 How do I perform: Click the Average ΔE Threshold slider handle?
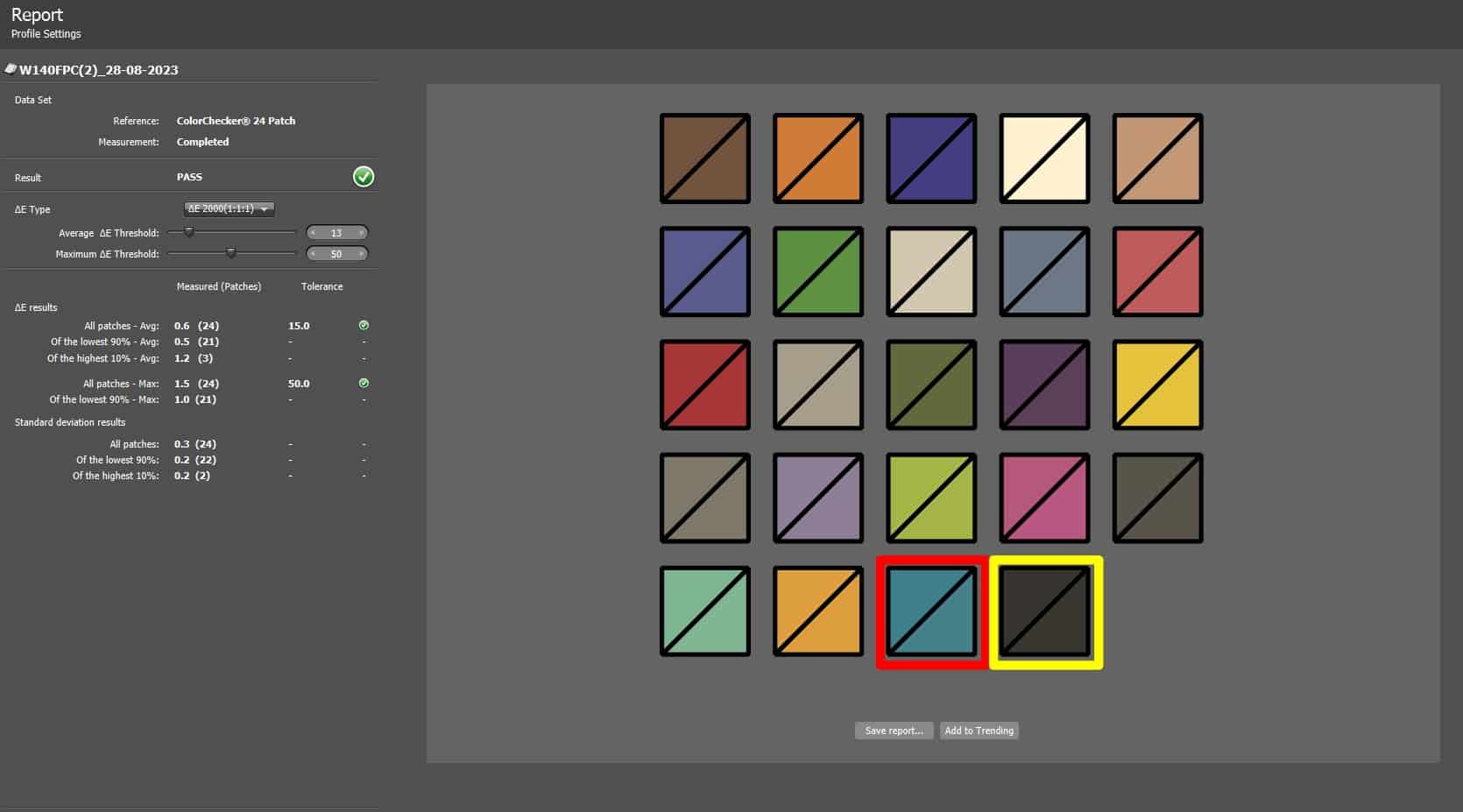click(188, 232)
